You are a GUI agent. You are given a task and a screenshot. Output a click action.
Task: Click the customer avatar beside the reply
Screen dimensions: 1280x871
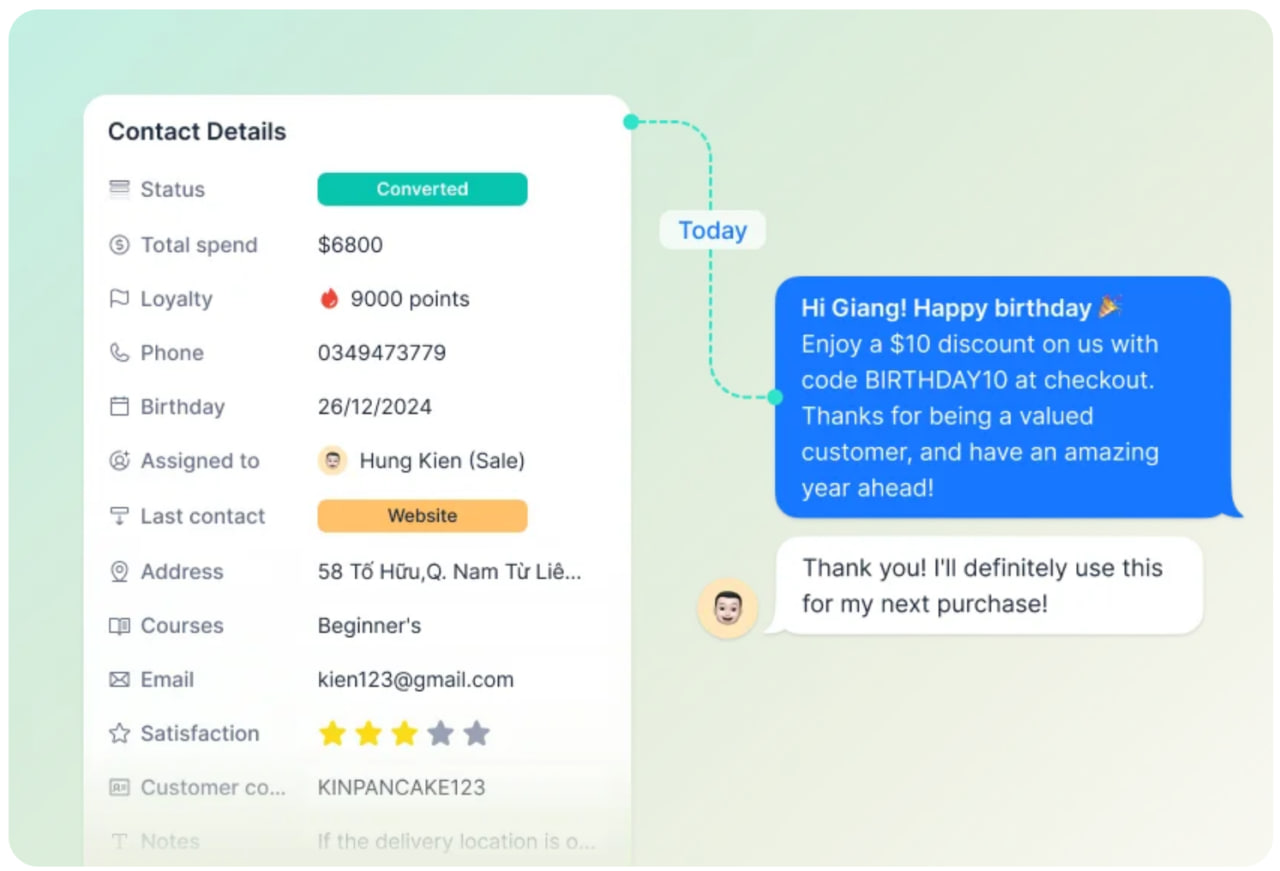tap(728, 608)
